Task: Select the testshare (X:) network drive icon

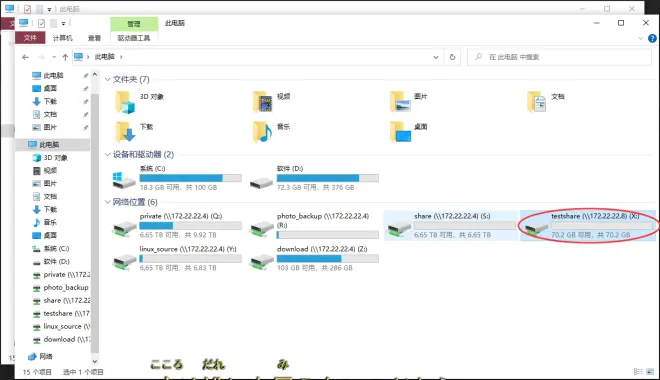Action: pos(536,229)
